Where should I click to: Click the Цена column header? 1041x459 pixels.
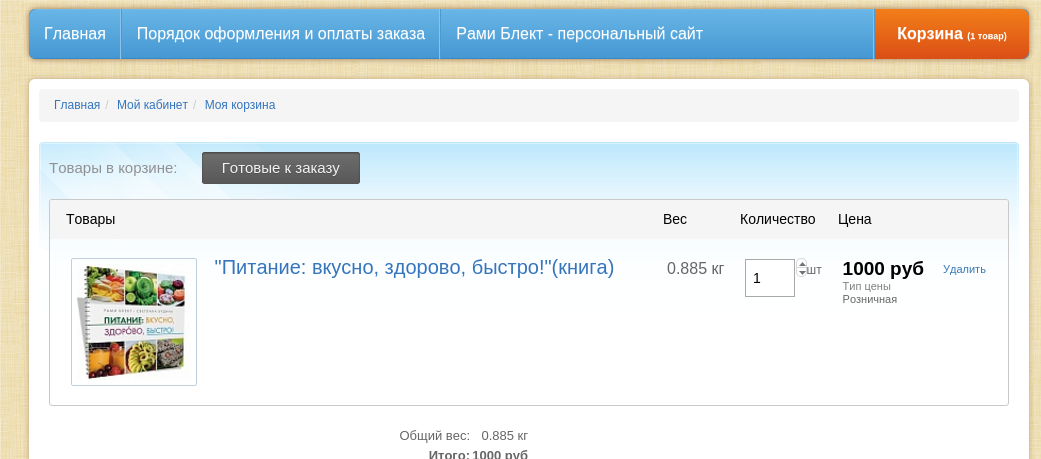coord(855,219)
